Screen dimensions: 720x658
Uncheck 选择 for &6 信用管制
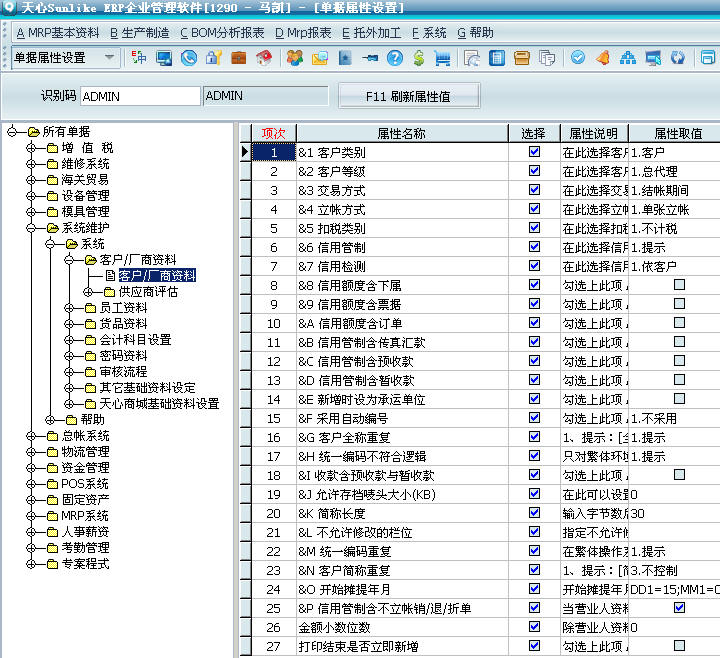coord(534,247)
